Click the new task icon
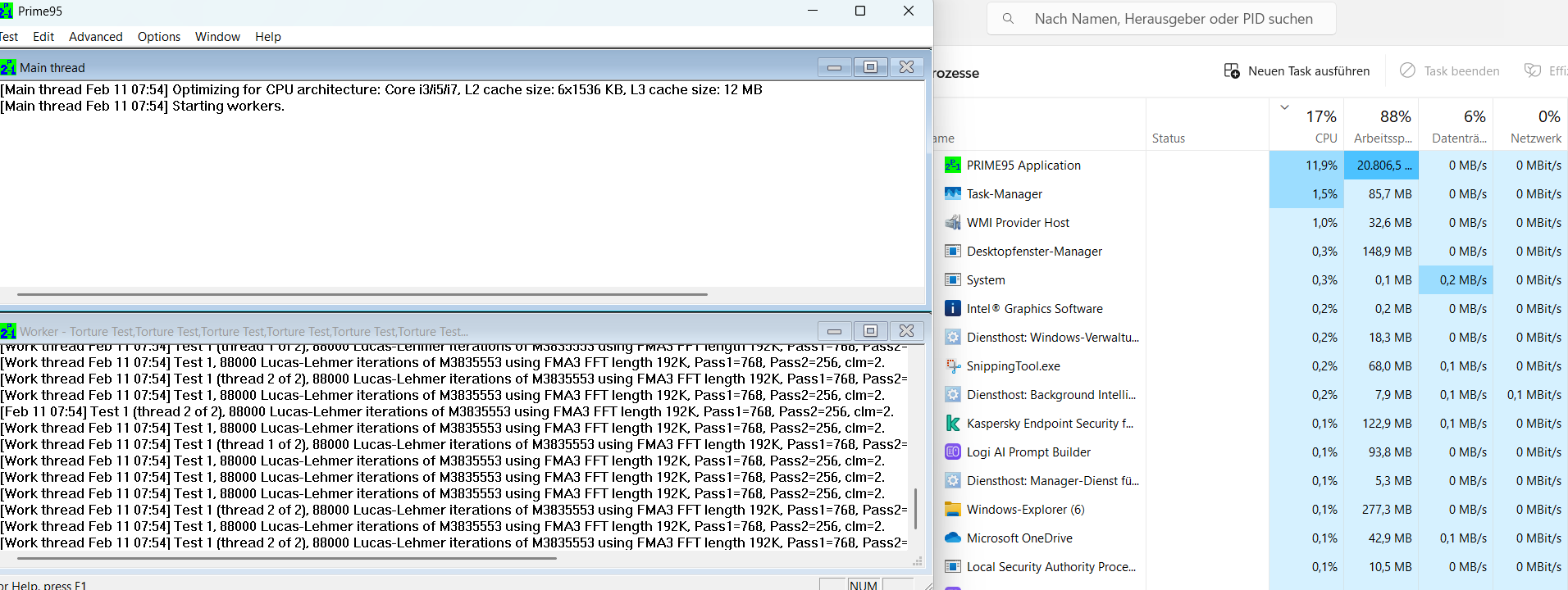The width and height of the screenshot is (1568, 590). (1232, 71)
